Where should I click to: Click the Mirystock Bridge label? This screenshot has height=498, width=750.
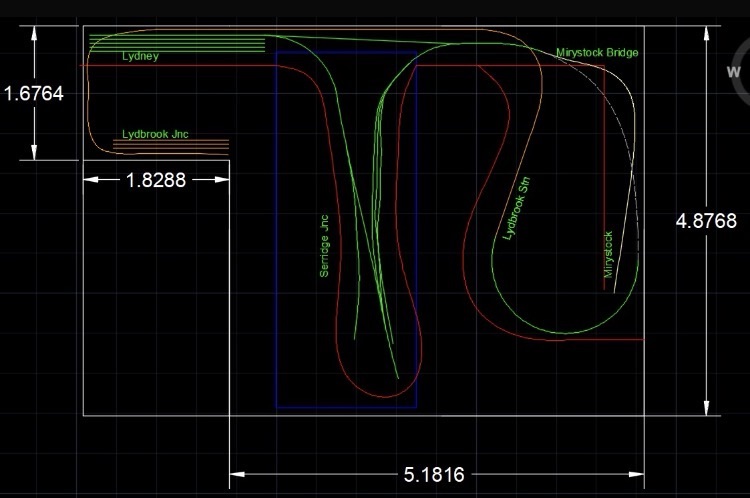[x=597, y=52]
